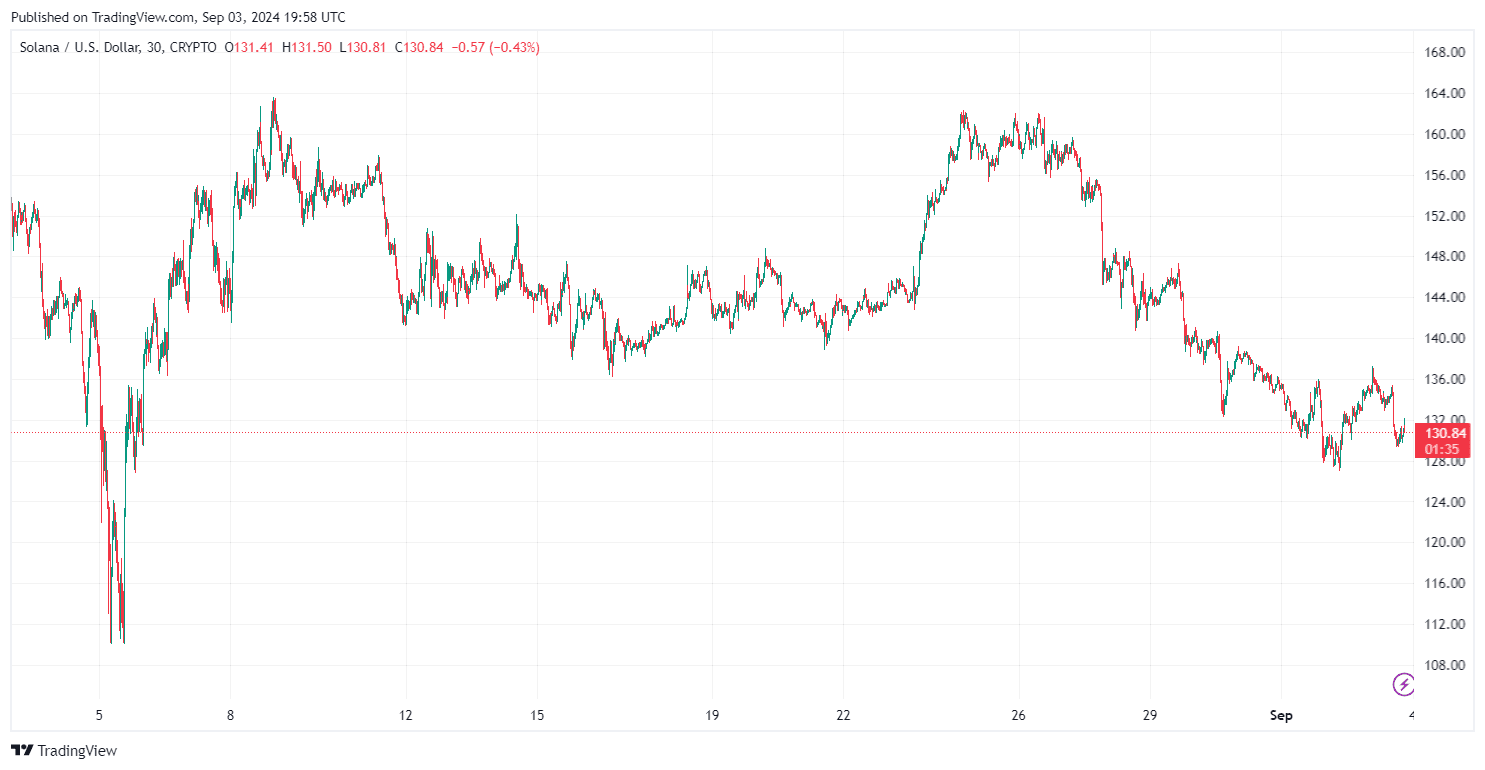The height and width of the screenshot is (770, 1485).
Task: Click the 160.00 price axis label
Action: [1445, 134]
